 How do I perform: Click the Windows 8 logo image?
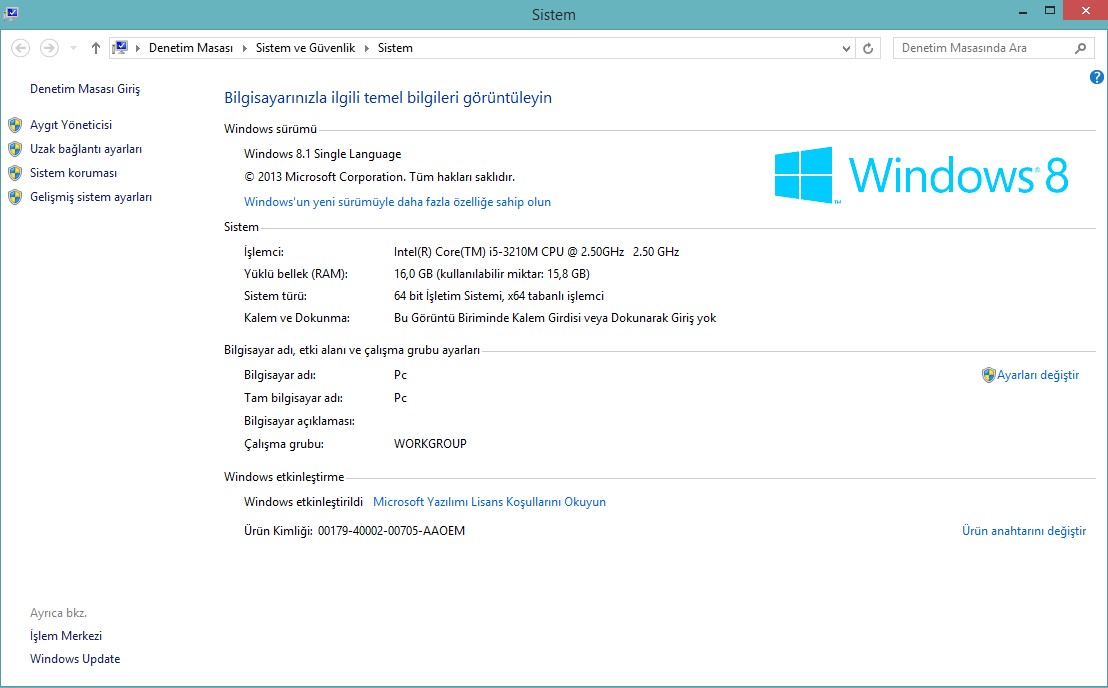coord(921,175)
